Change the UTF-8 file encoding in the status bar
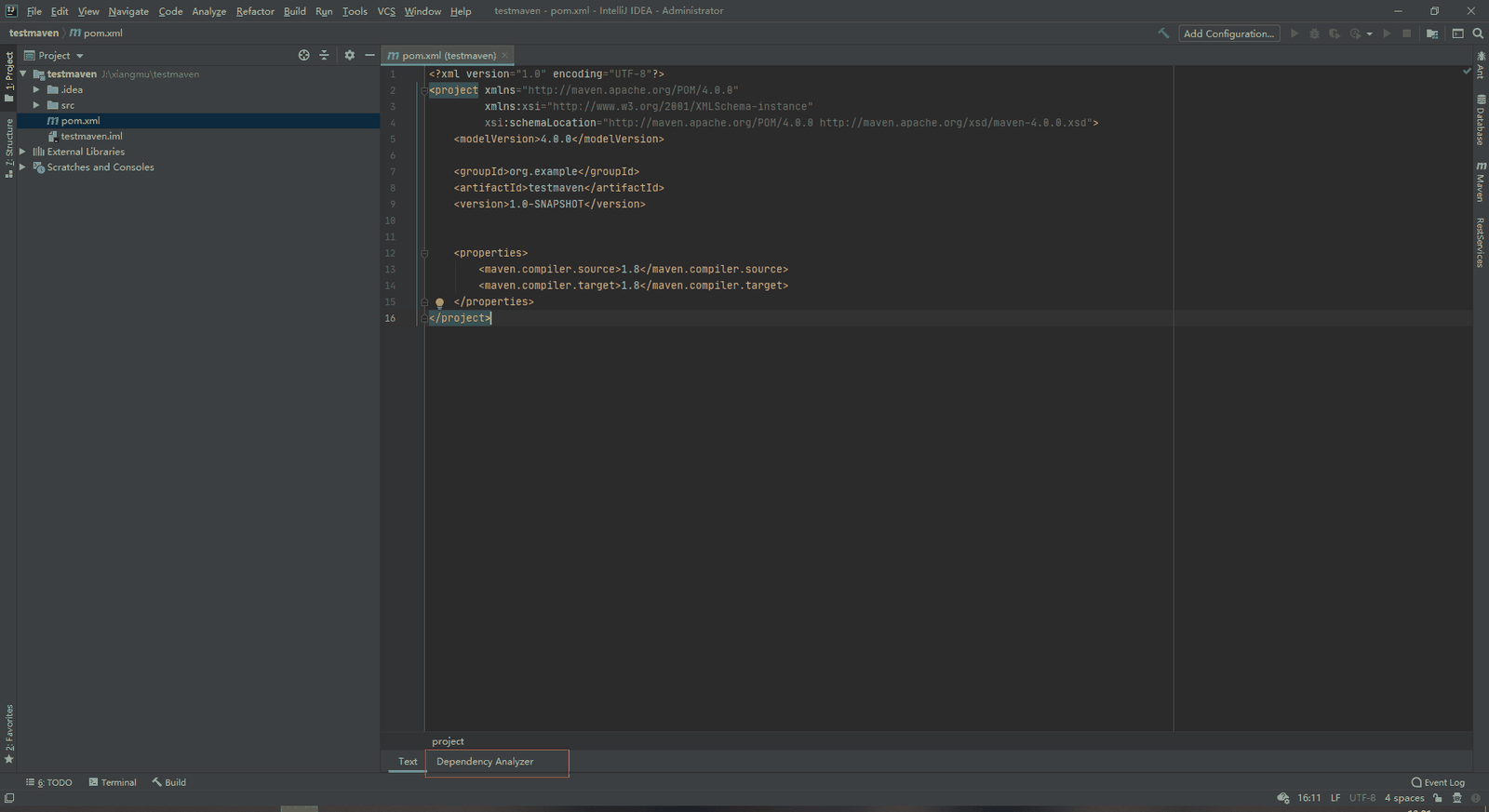This screenshot has width=1489, height=812. [x=1362, y=798]
